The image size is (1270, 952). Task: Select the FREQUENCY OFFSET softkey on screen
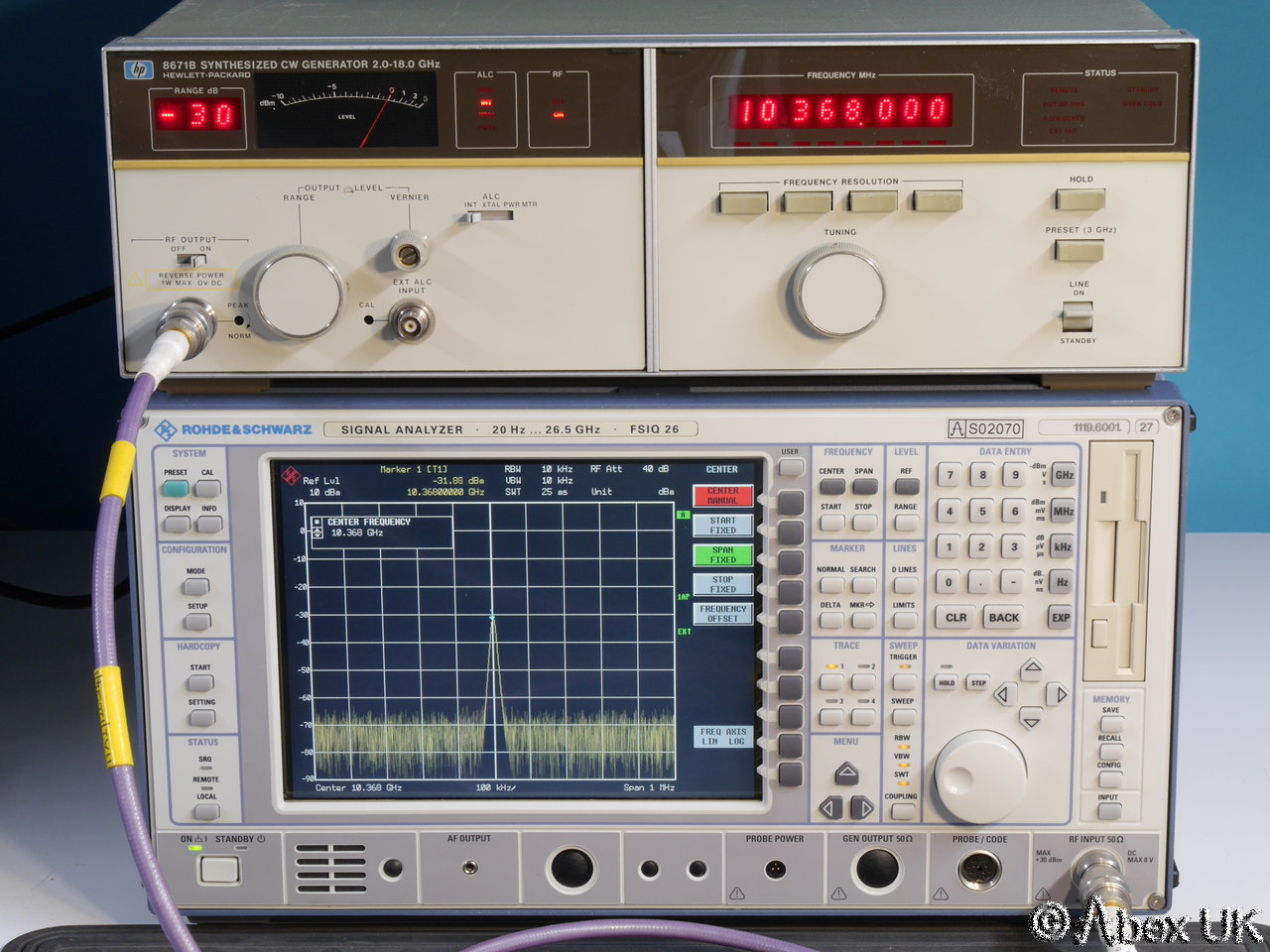(722, 614)
